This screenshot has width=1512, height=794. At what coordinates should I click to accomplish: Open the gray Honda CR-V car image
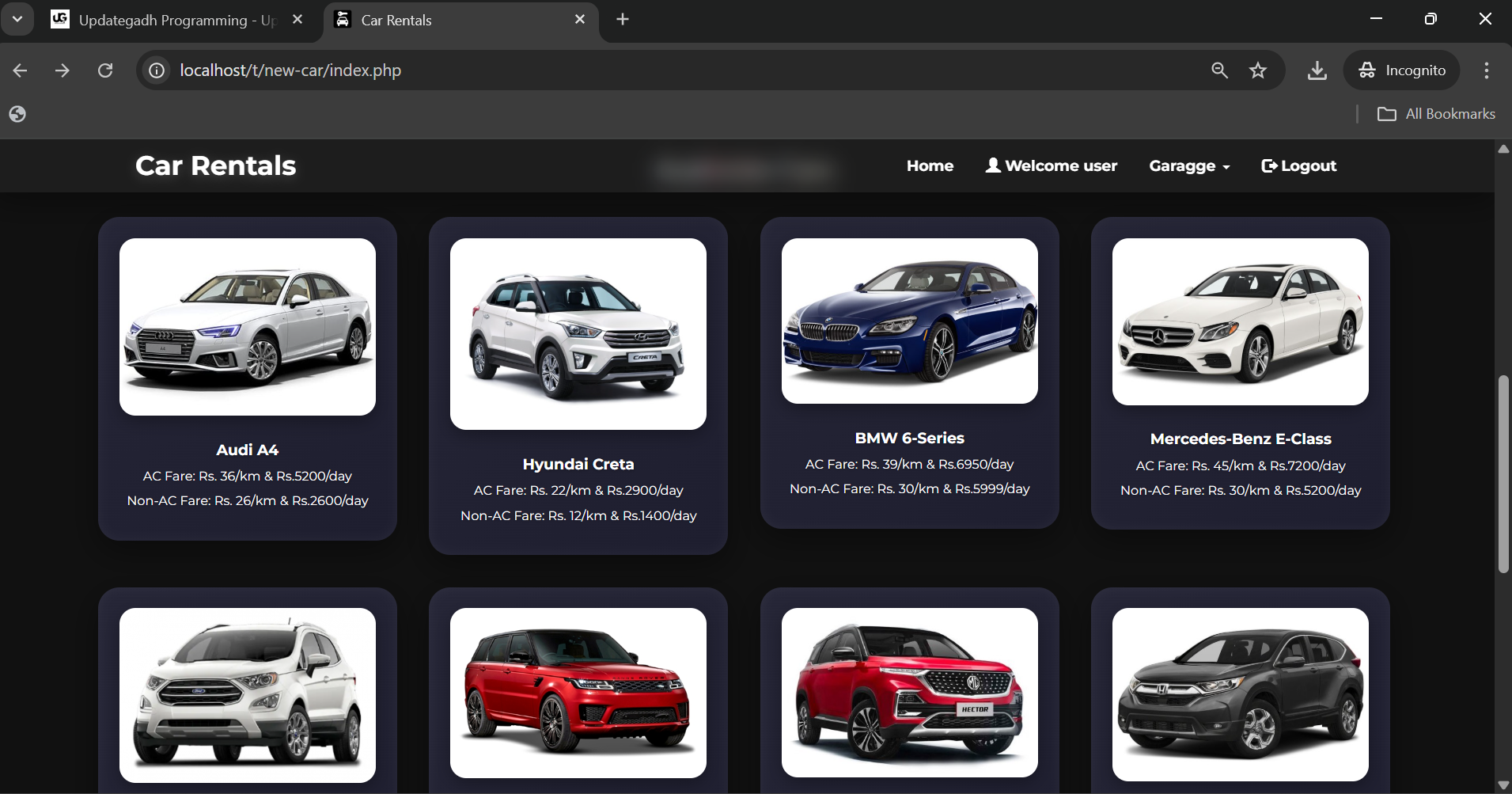[1241, 694]
